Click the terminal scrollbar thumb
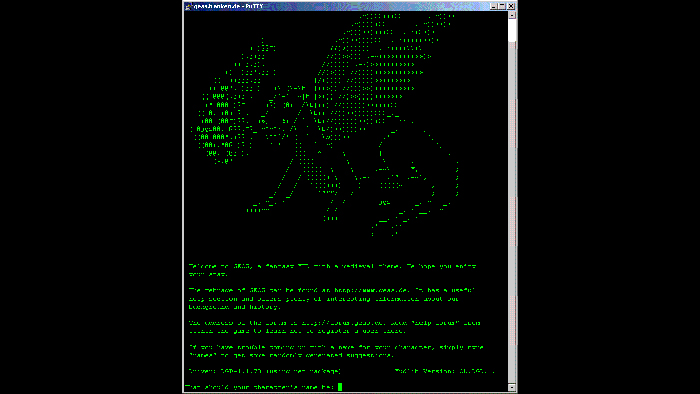This screenshot has height=394, width=700. 512,30
